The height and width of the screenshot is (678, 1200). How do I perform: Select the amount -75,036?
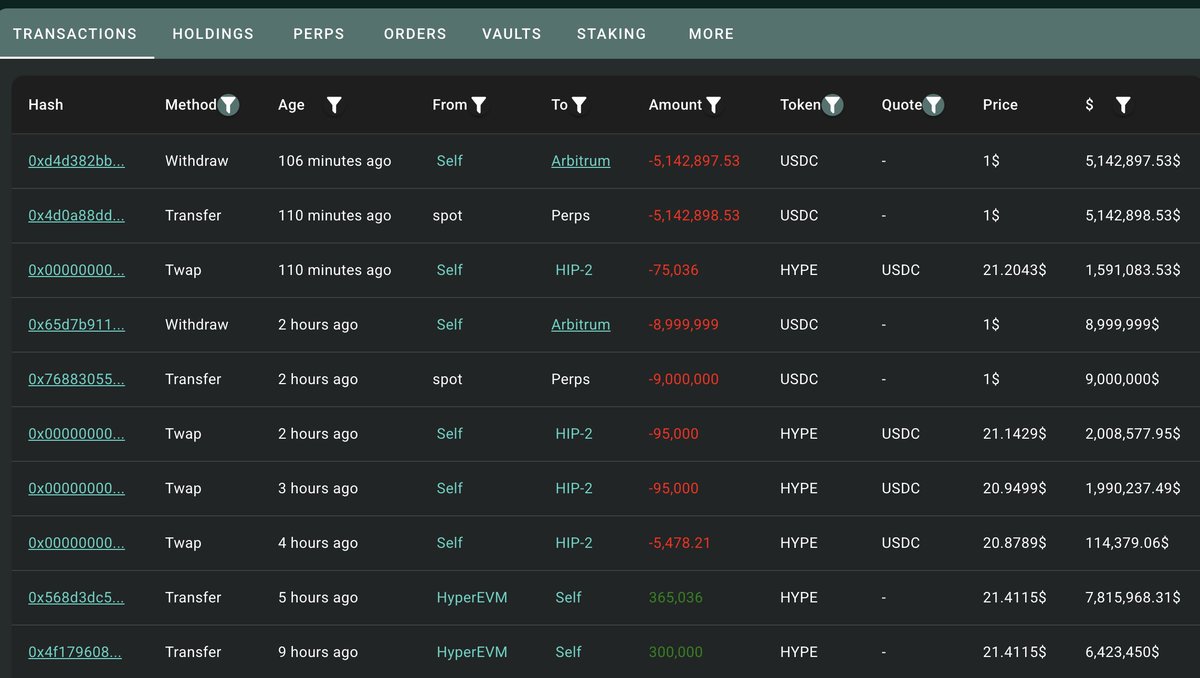coord(674,270)
